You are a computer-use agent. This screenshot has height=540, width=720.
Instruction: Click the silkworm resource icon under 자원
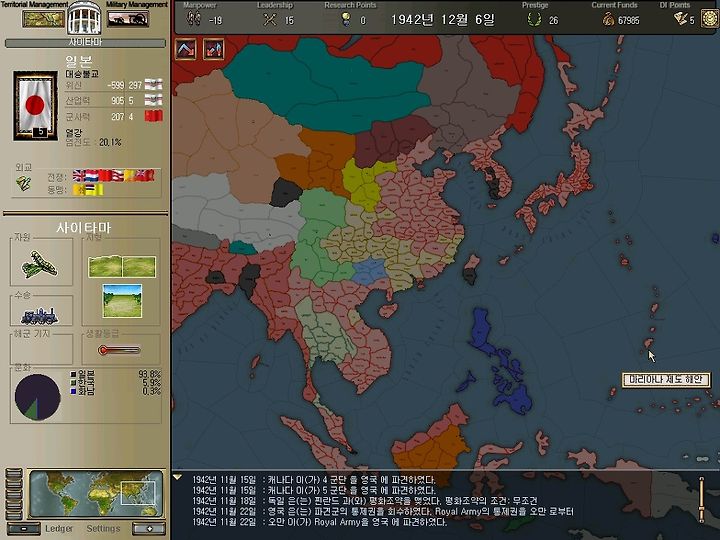[39, 264]
